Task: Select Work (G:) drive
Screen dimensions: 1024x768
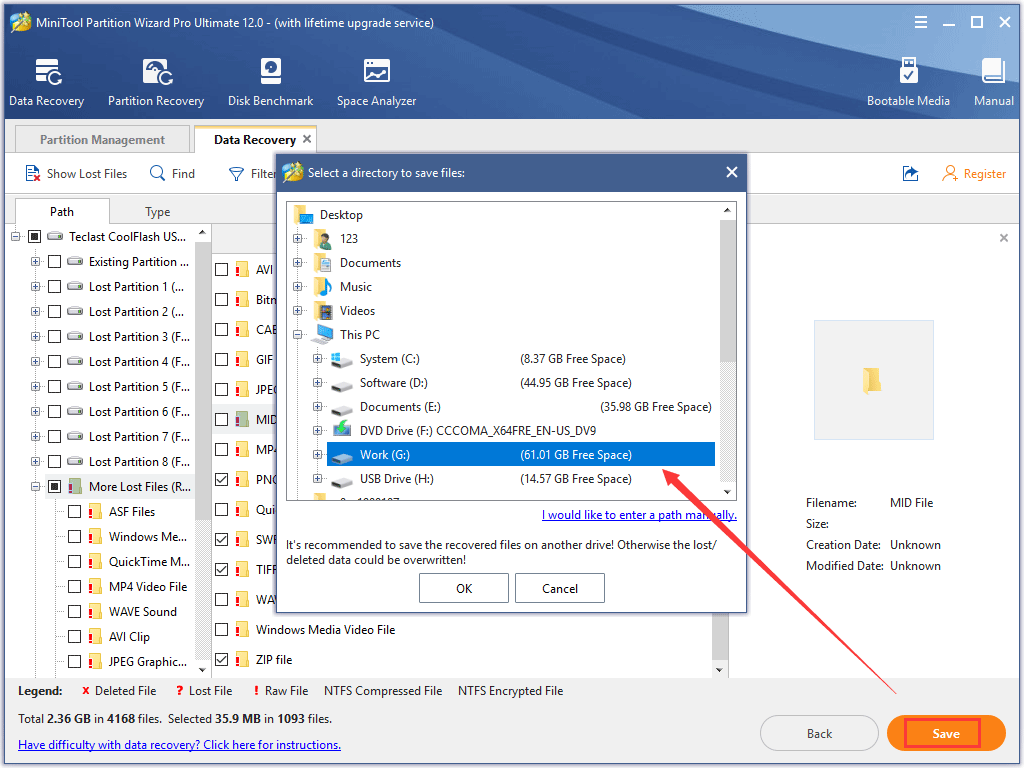Action: point(520,455)
